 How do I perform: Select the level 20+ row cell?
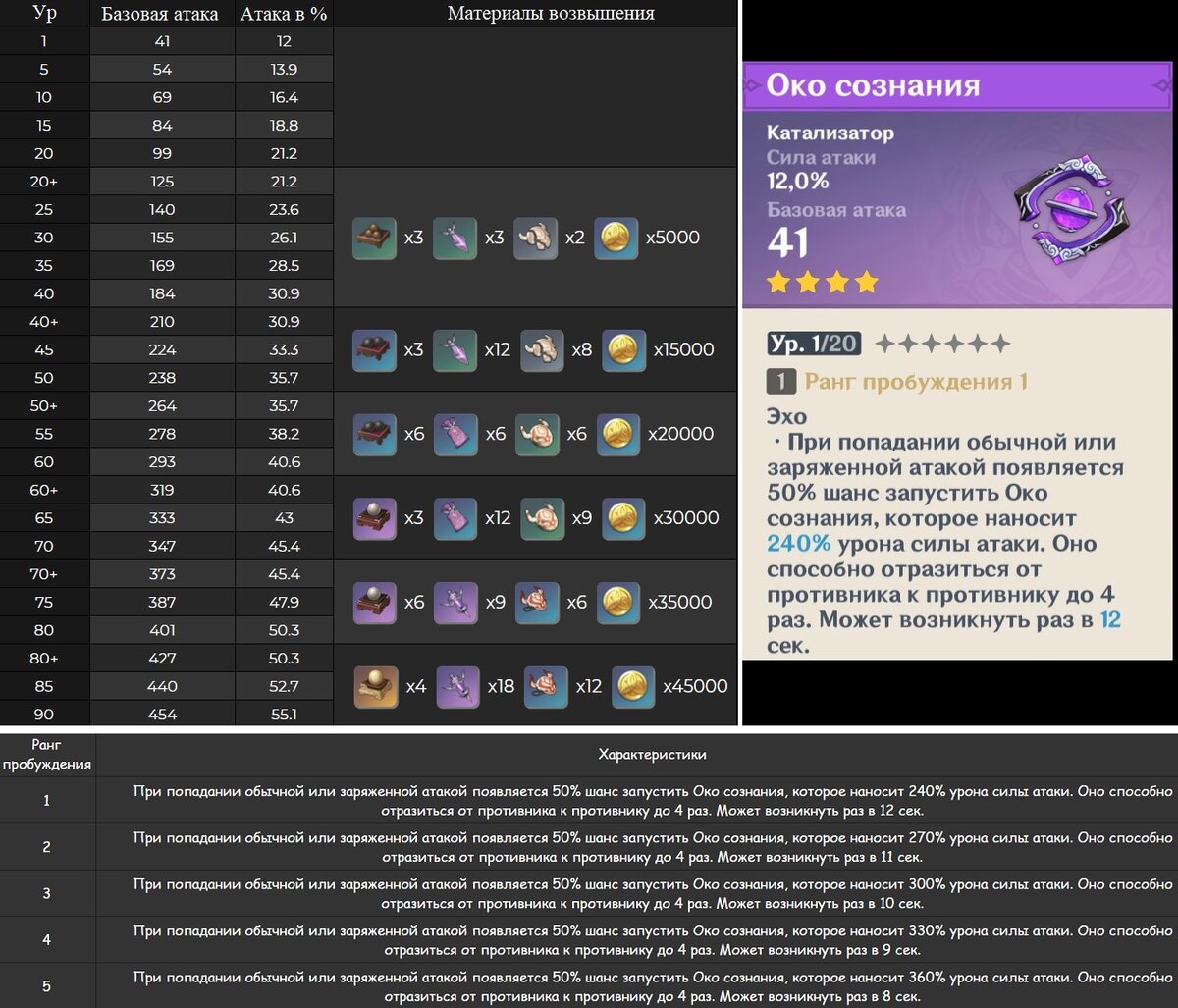pyautogui.click(x=44, y=182)
